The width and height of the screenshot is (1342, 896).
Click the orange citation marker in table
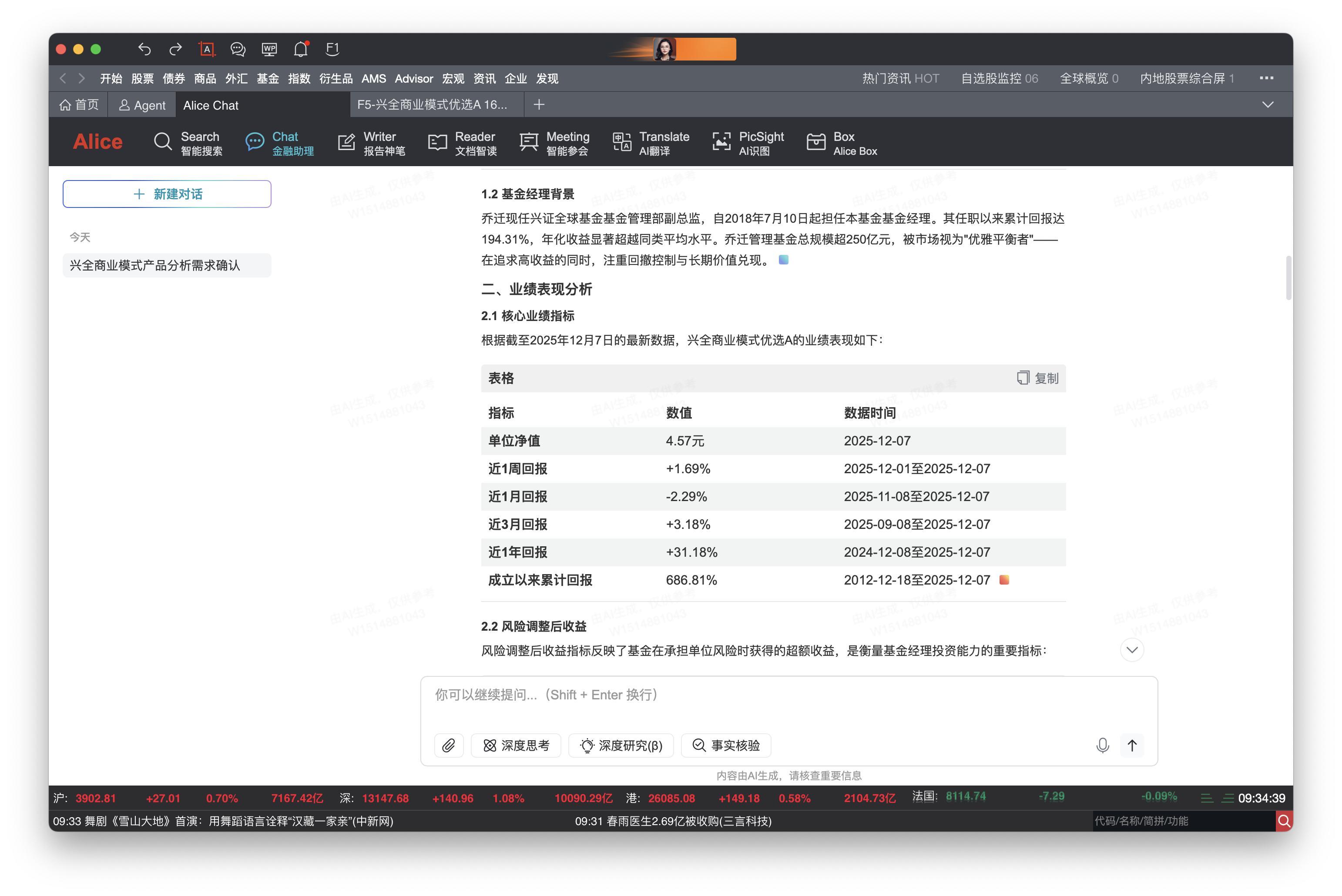[1003, 580]
